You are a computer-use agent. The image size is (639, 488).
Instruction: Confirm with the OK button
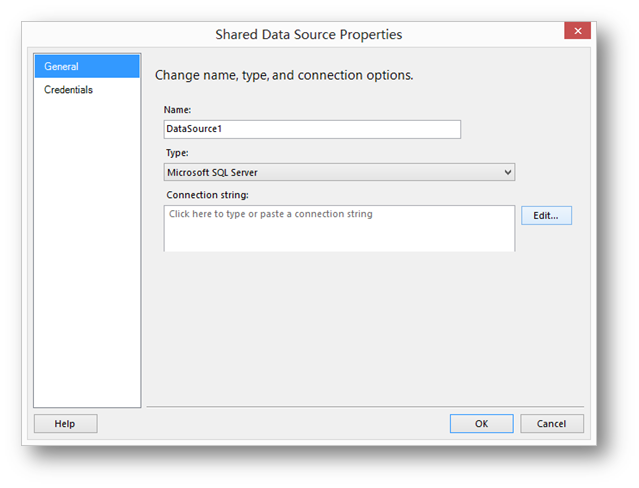tap(481, 424)
